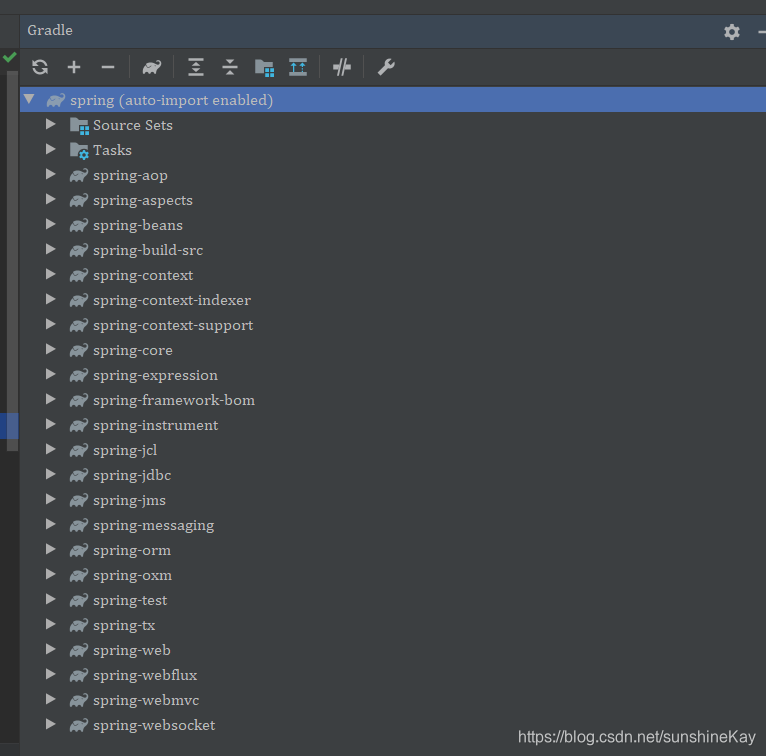Toggle offline mode in Gradle toolbar
This screenshot has width=766, height=756.
342,67
